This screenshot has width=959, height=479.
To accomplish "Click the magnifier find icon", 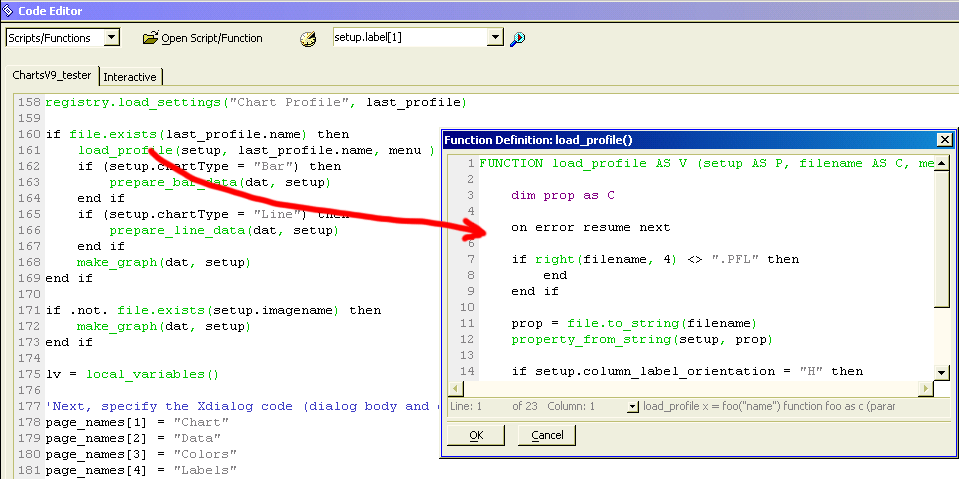I will click(x=517, y=39).
